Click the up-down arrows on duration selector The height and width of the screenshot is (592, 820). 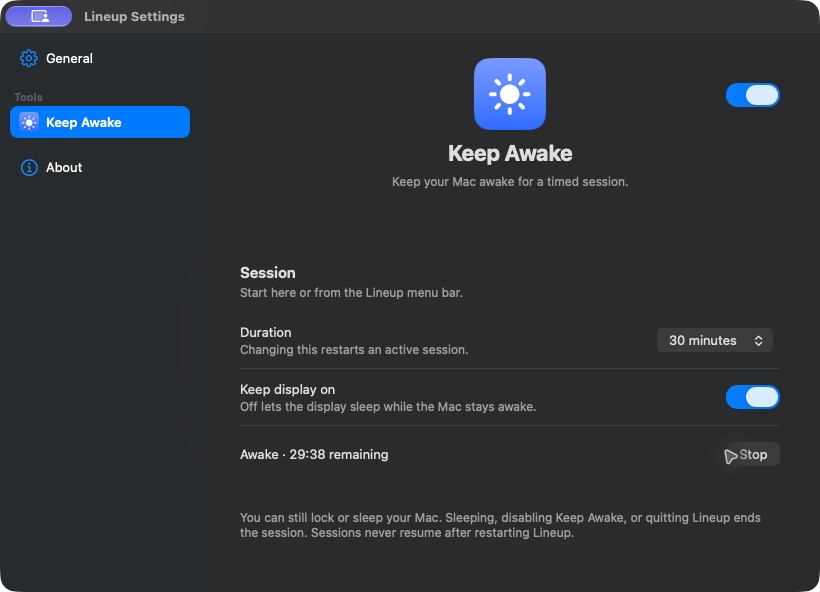click(758, 341)
